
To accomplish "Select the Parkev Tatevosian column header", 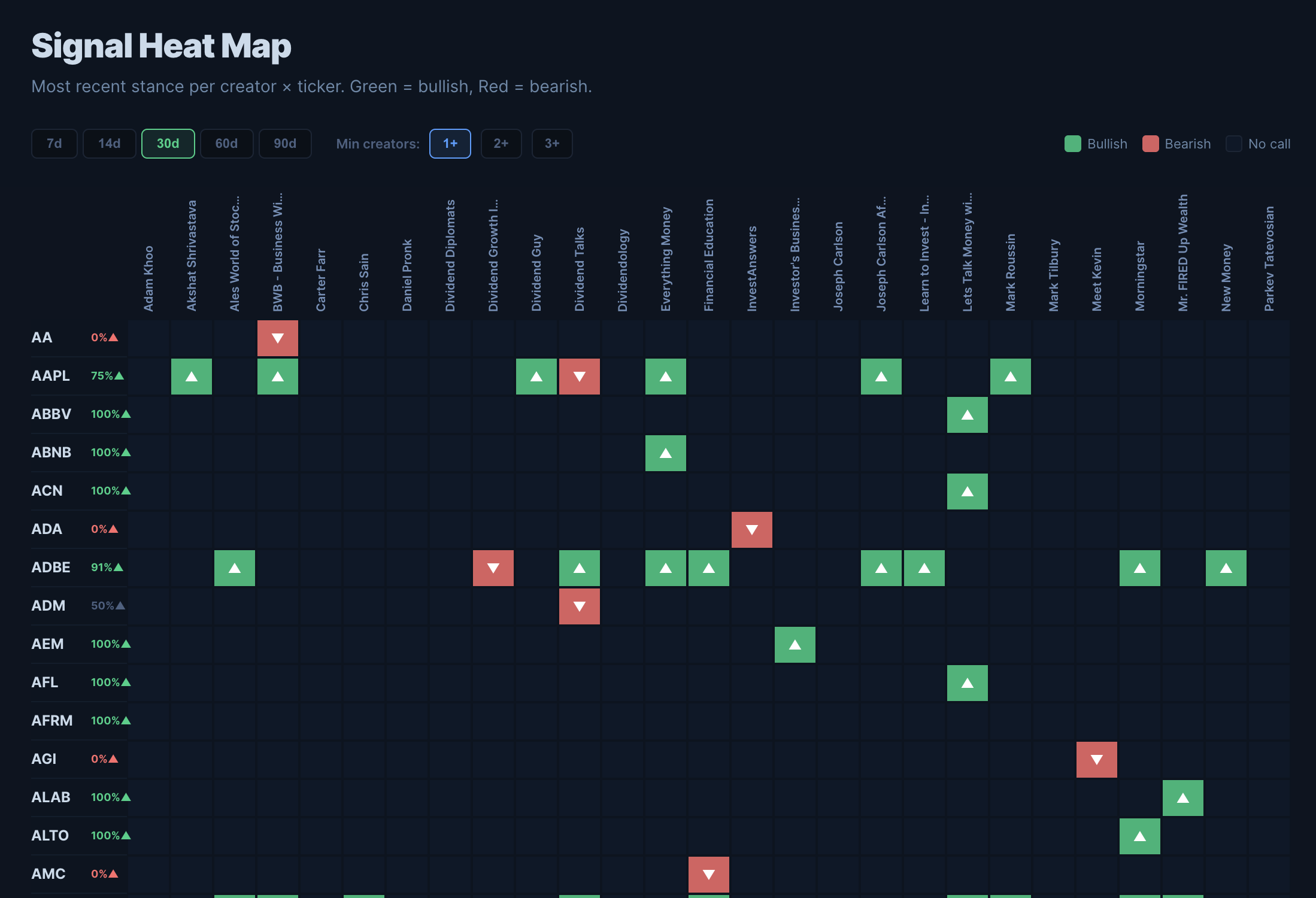I will tap(1269, 259).
